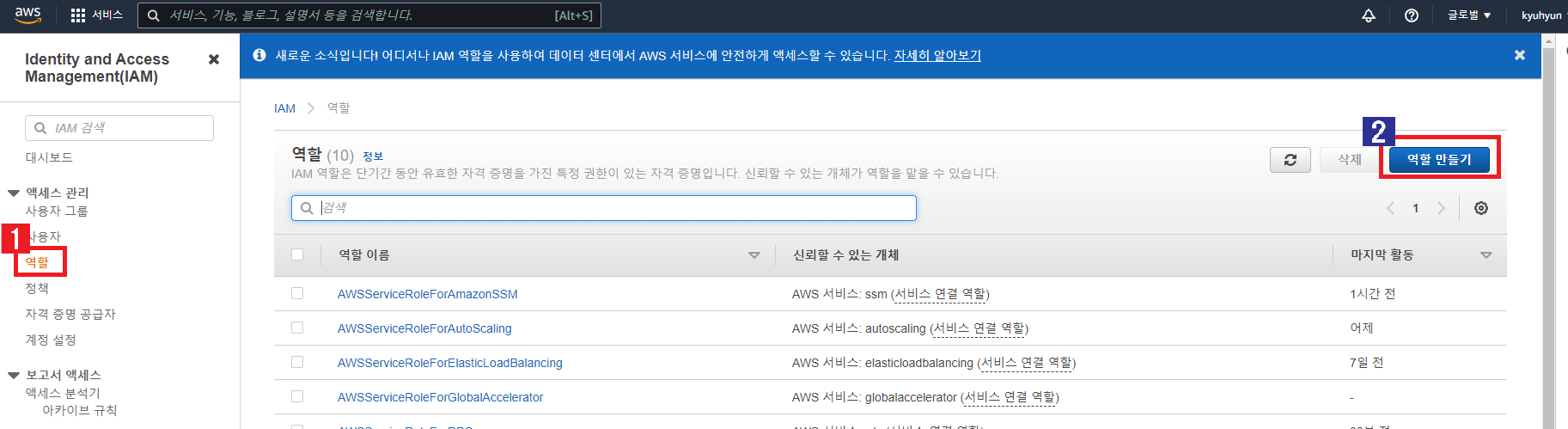
Task: Click the 삭제 button
Action: tap(1350, 160)
